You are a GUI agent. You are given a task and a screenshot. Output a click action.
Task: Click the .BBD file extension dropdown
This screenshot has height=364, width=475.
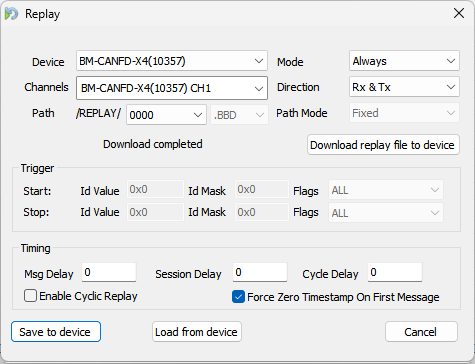(x=239, y=115)
